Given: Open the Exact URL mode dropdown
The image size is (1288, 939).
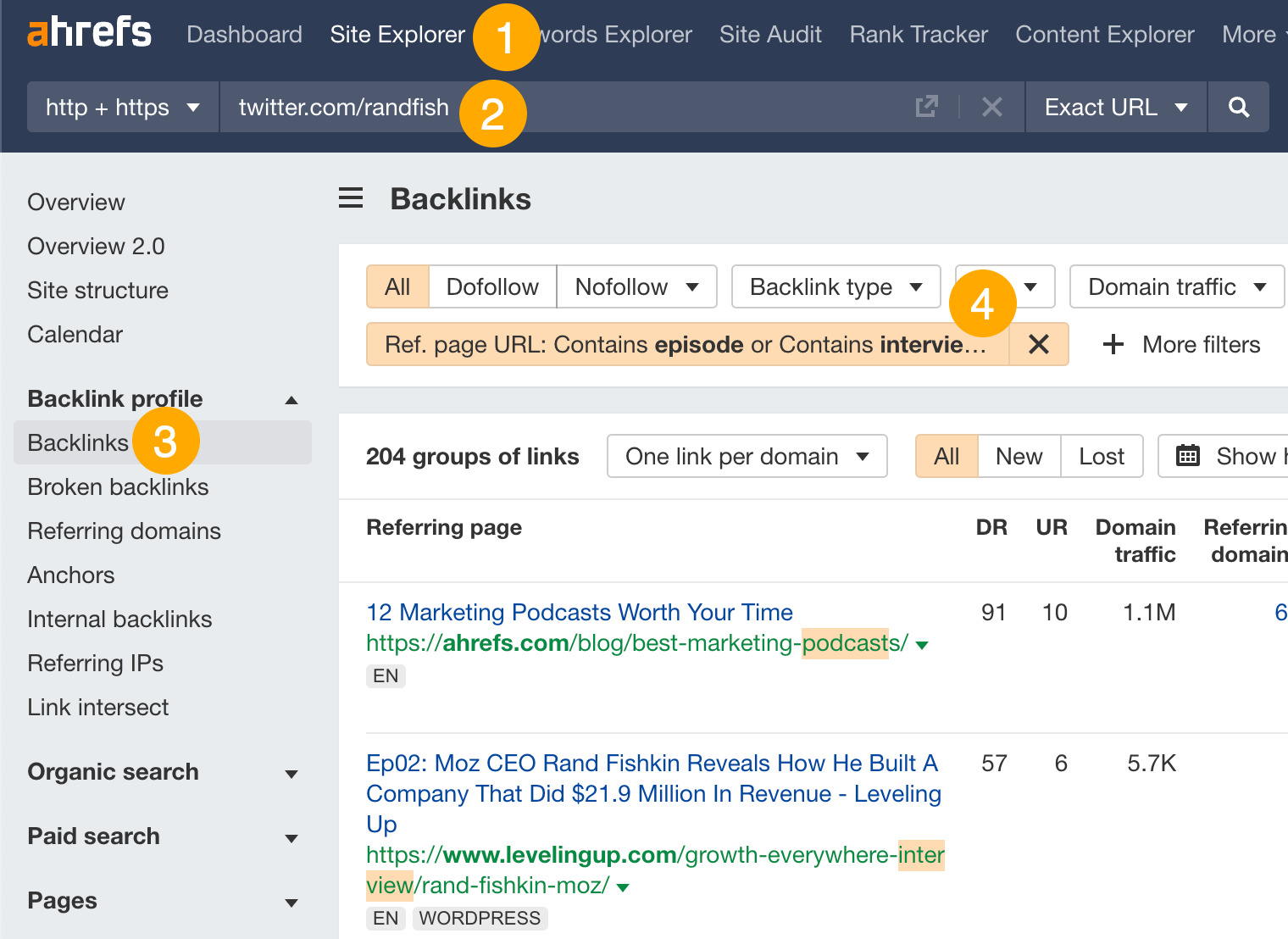Looking at the screenshot, I should 1114,107.
